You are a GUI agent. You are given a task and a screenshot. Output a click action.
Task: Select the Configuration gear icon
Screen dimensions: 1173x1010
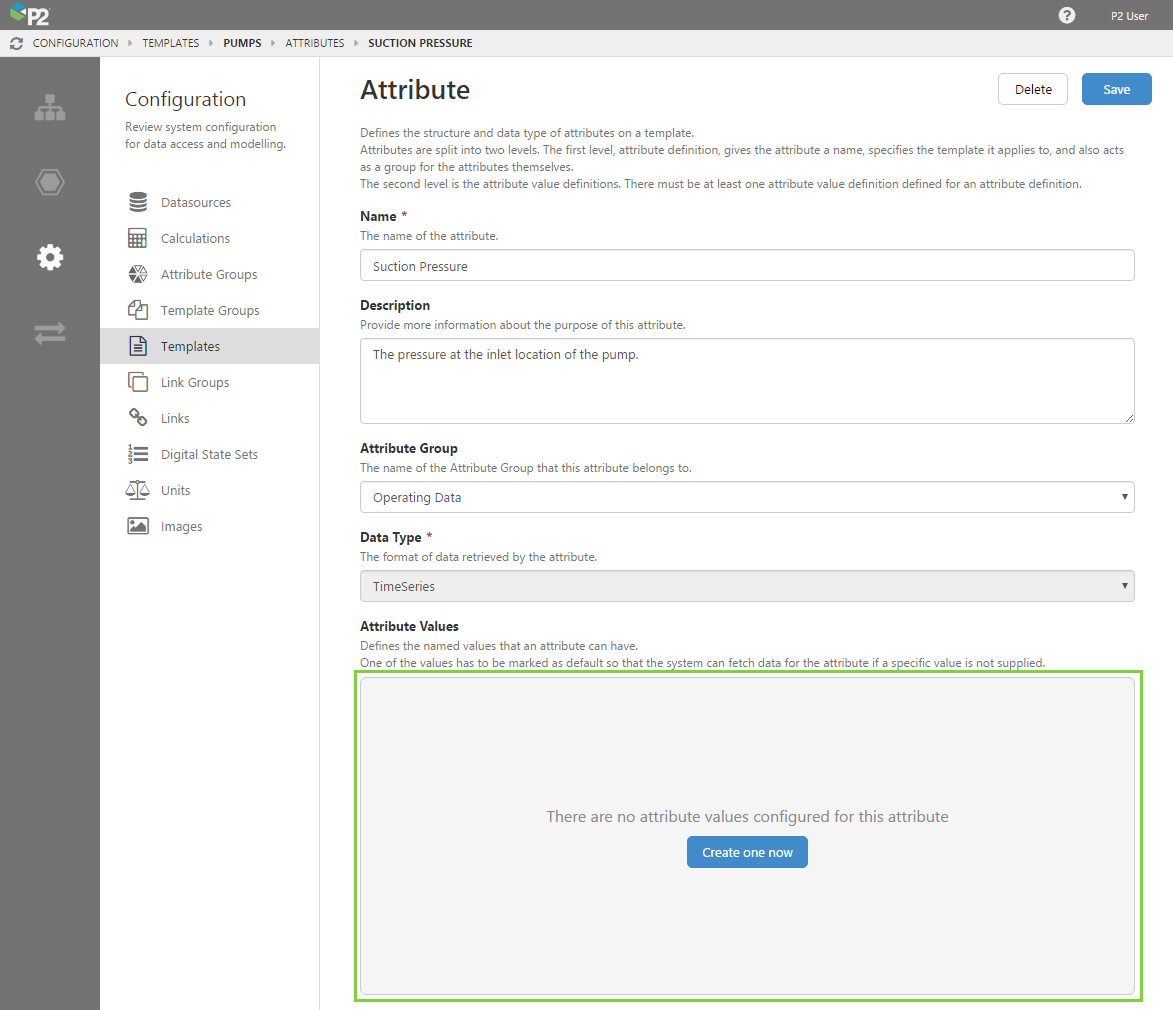50,257
